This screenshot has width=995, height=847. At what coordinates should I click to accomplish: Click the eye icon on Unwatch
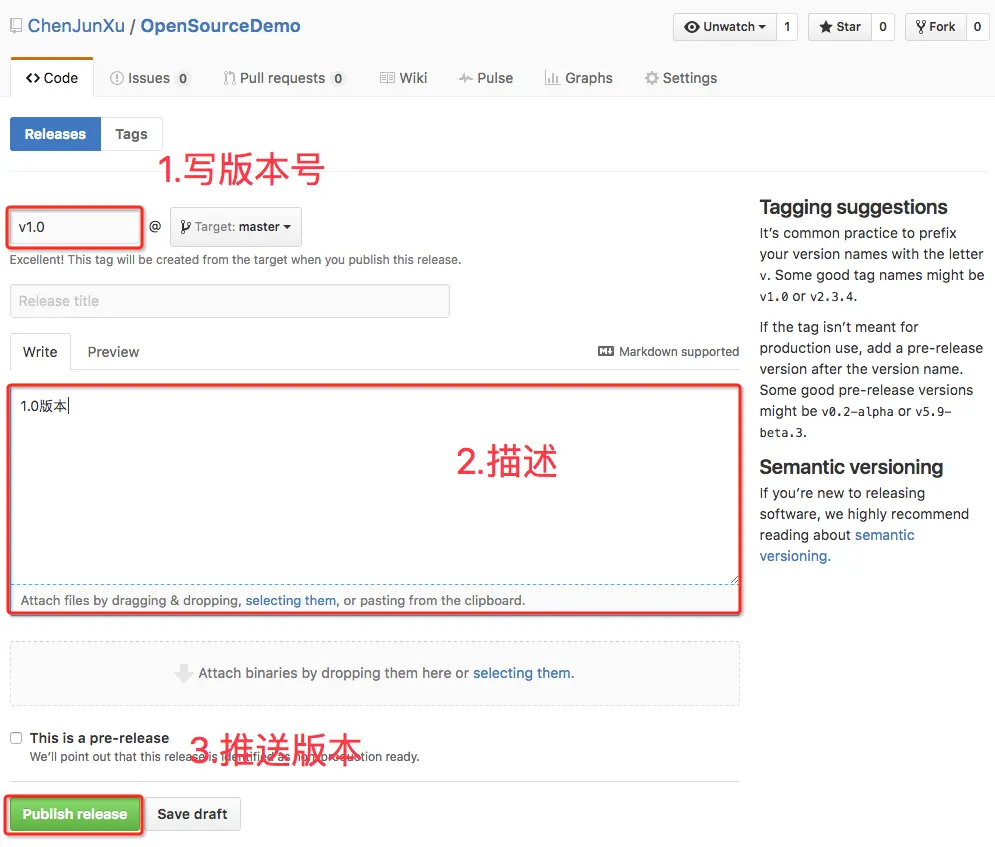692,27
